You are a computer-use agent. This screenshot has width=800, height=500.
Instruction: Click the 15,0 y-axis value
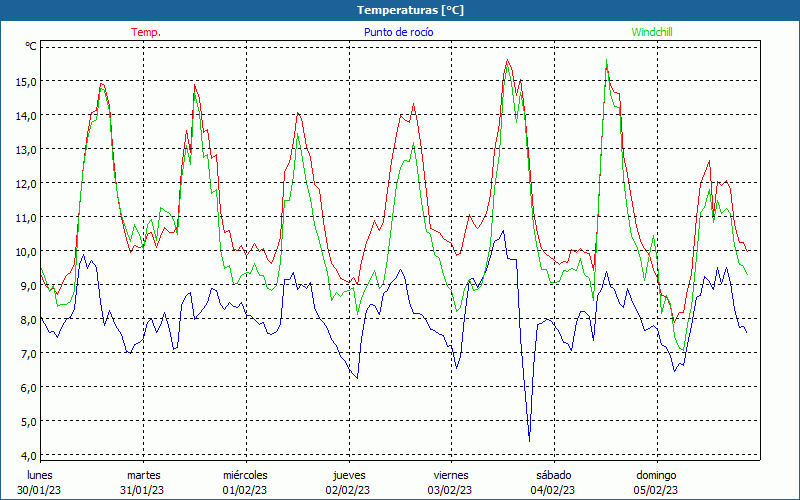click(27, 81)
